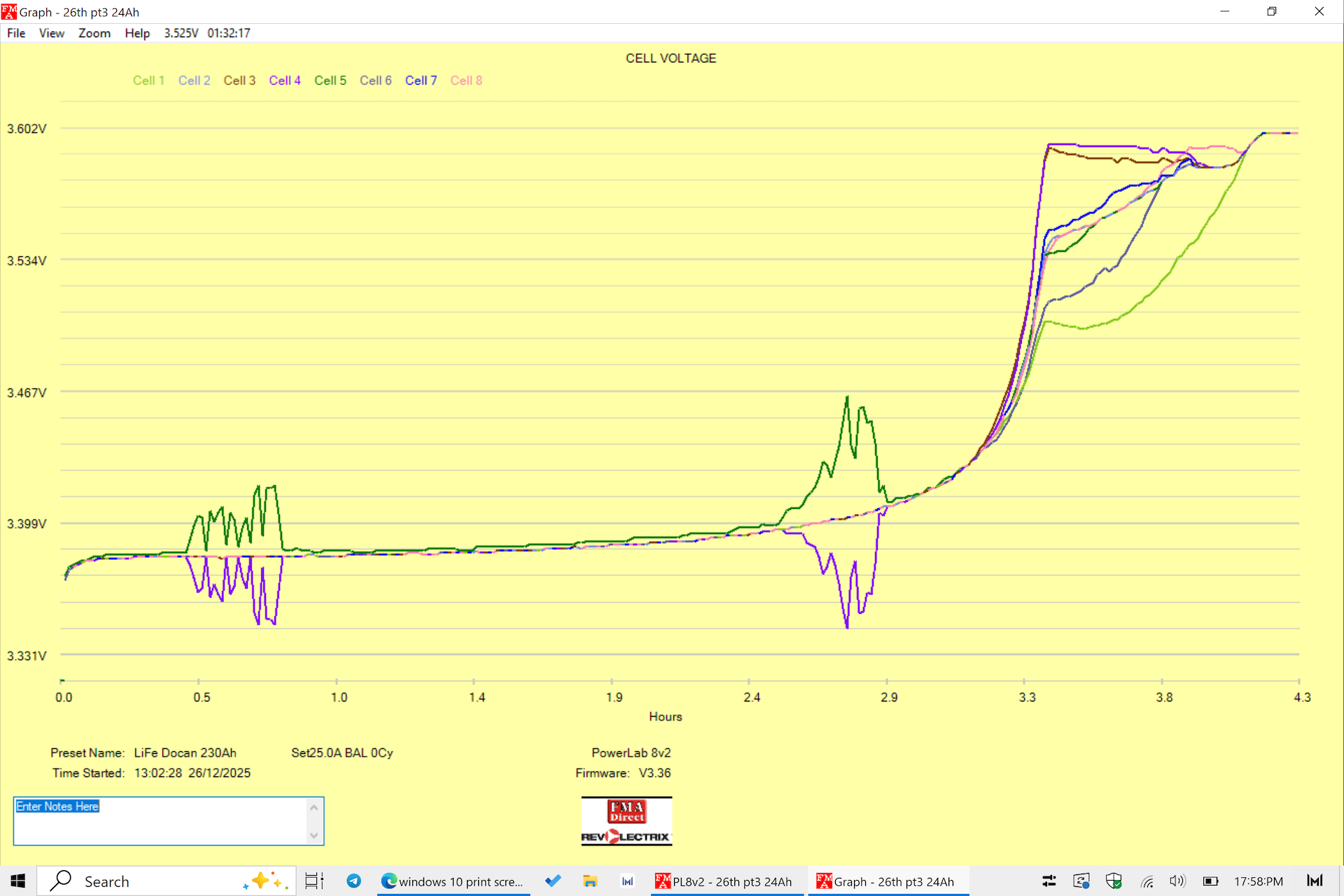Open Telegram from the taskbar
Image resolution: width=1344 pixels, height=896 pixels.
pyautogui.click(x=354, y=881)
